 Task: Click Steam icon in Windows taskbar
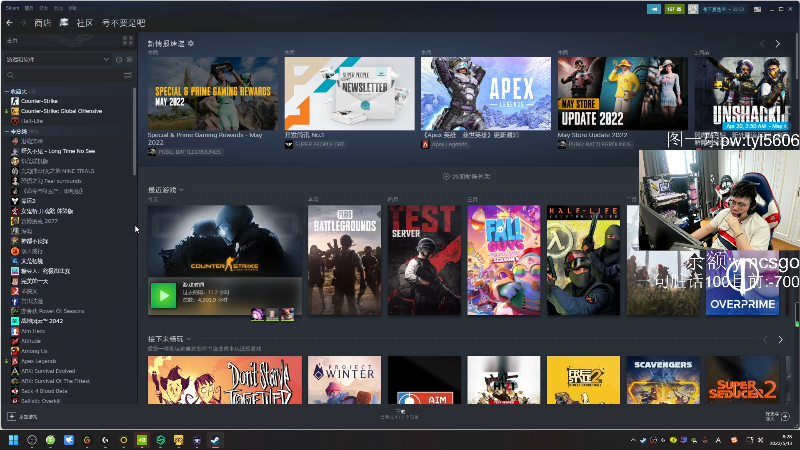(x=215, y=440)
